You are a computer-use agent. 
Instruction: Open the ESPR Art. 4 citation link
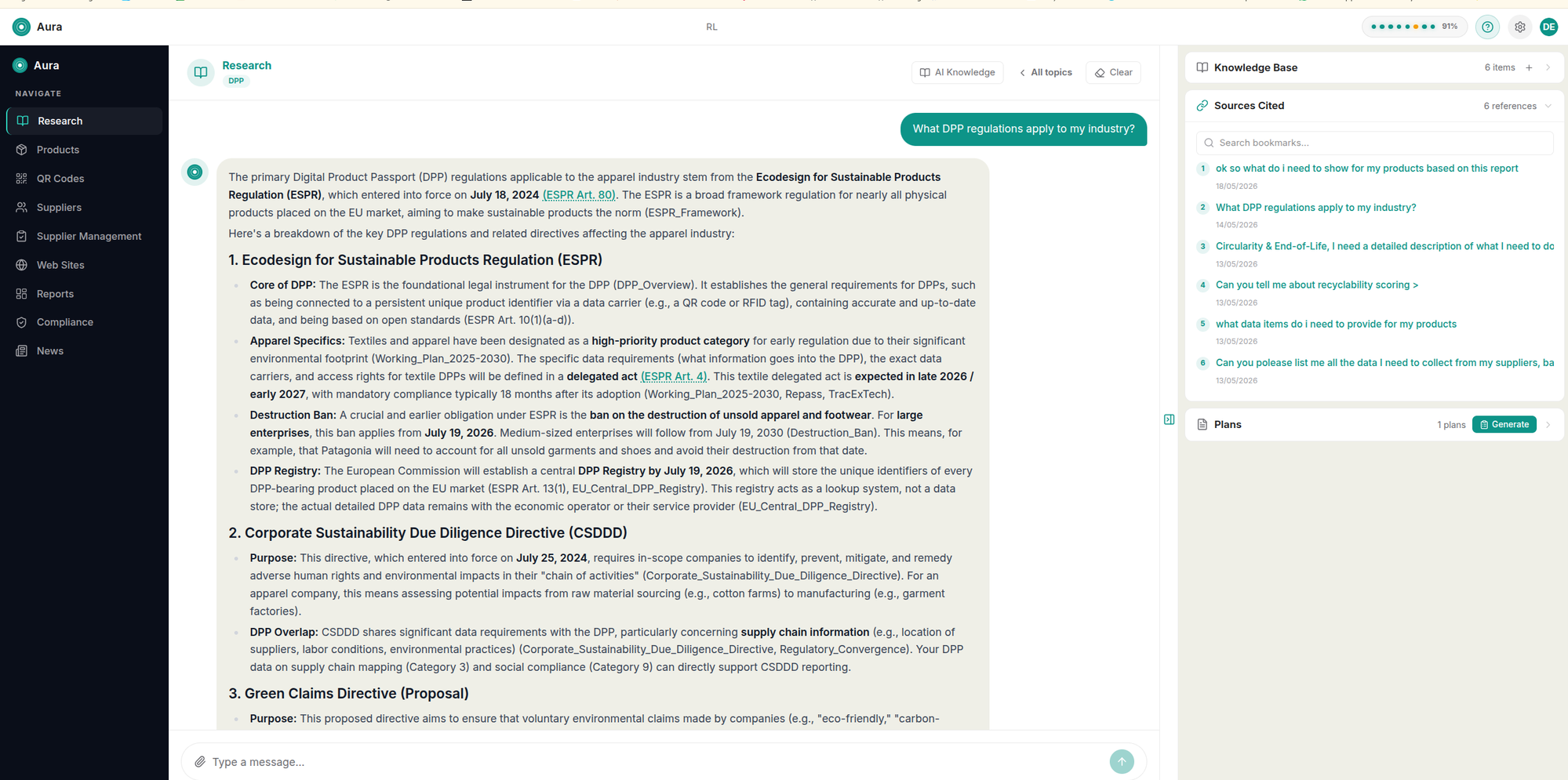[674, 376]
